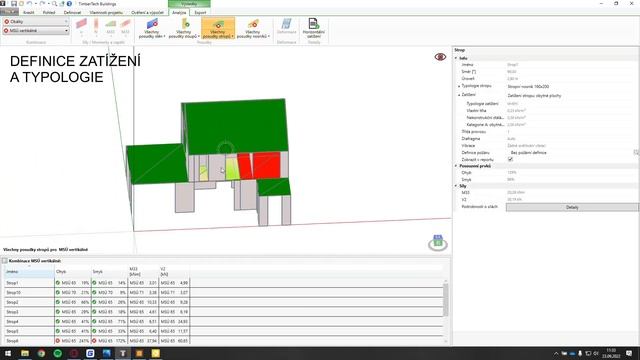Open Všechny posudky nosníků results

[x=253, y=29]
